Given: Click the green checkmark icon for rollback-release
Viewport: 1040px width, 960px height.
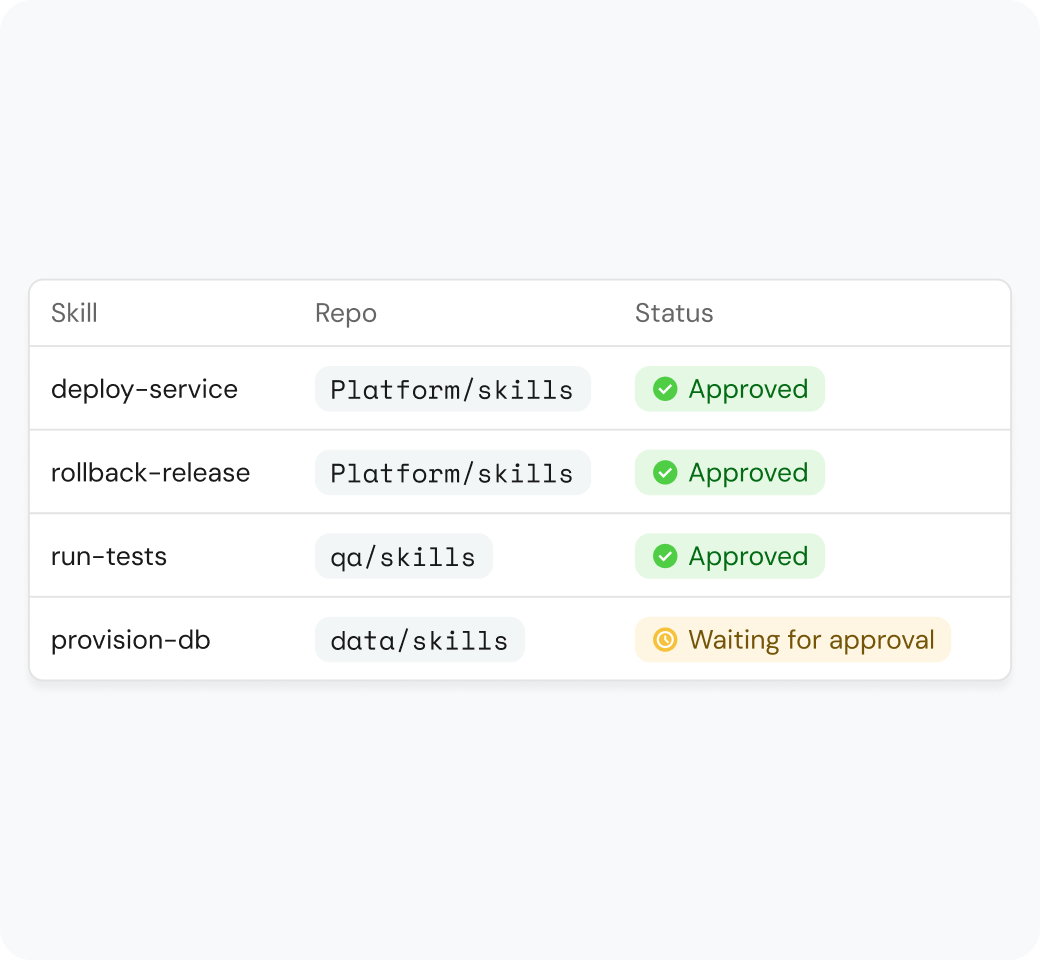Looking at the screenshot, I should tap(665, 472).
